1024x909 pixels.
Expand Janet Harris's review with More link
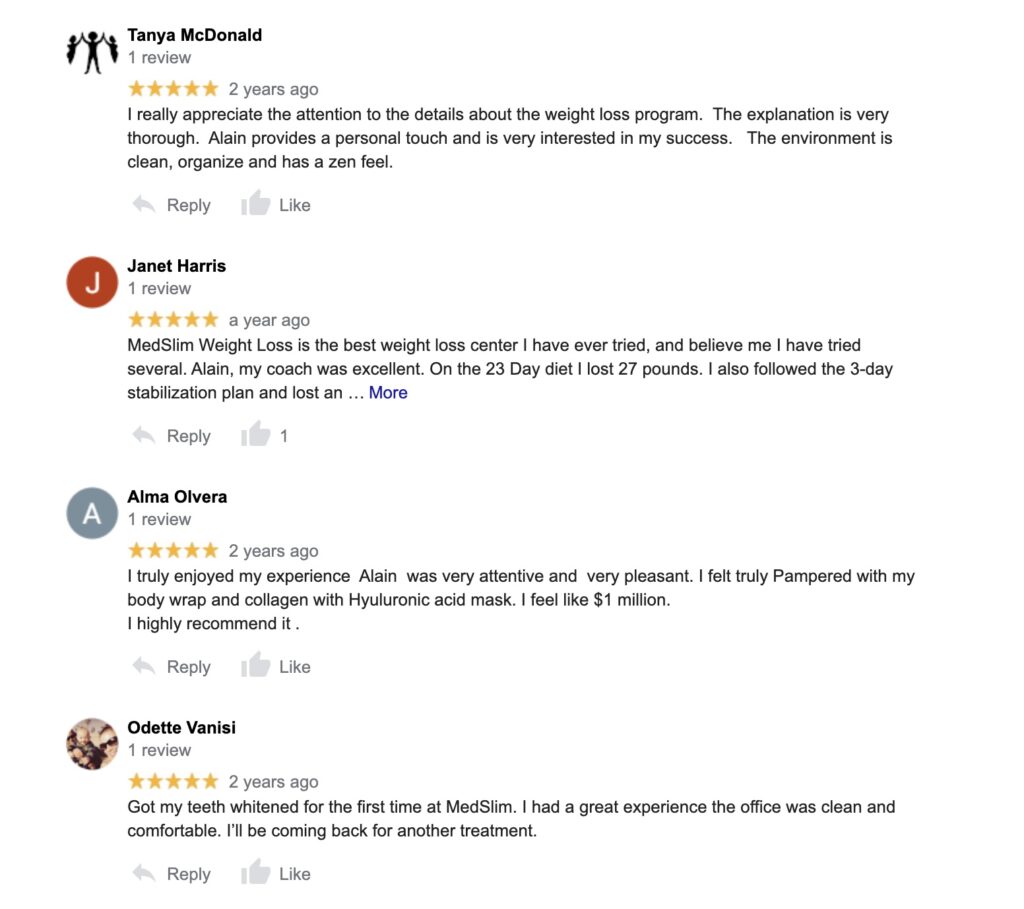click(x=388, y=393)
